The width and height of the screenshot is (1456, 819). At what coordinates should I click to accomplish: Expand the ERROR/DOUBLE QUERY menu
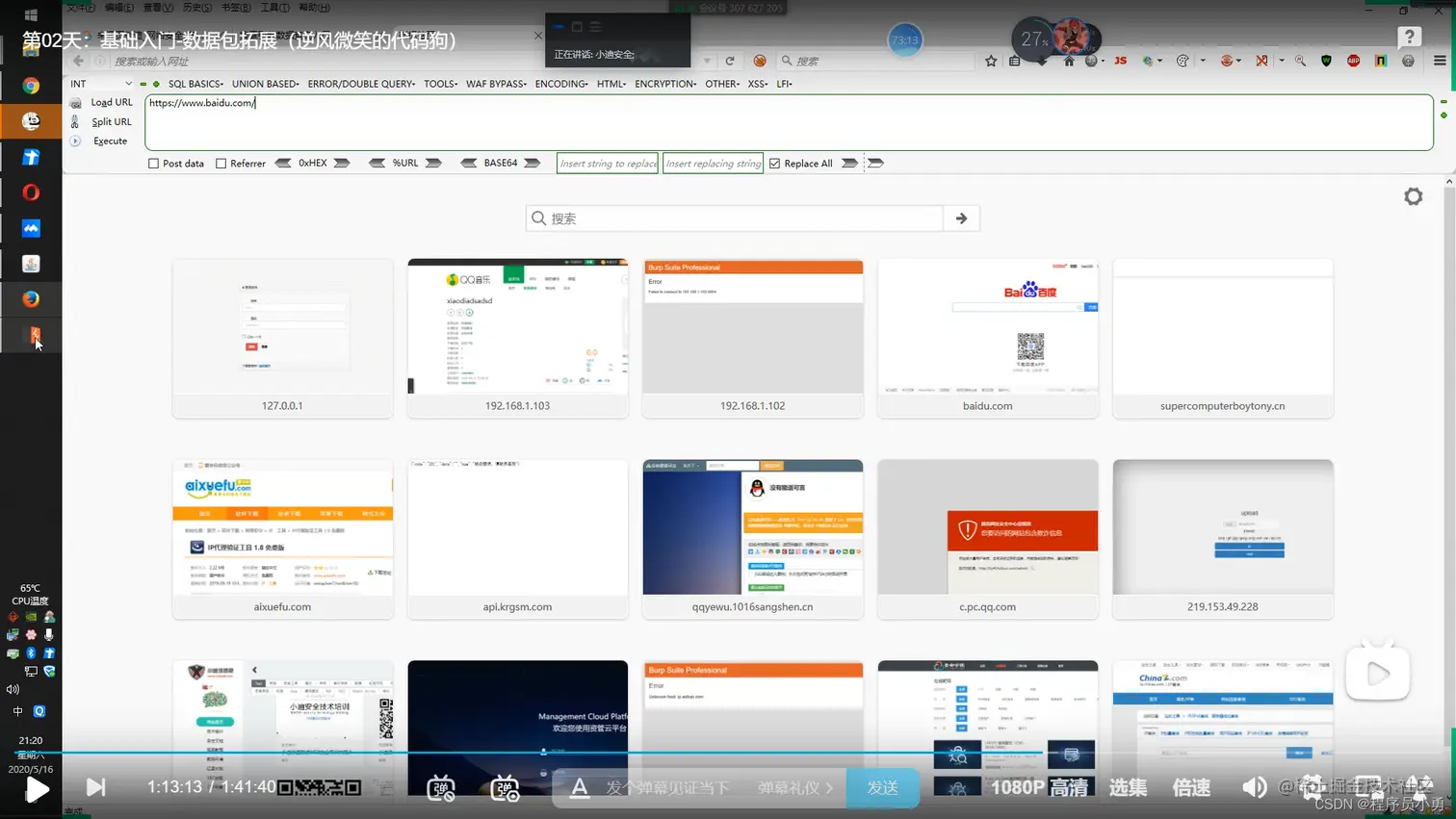pyautogui.click(x=361, y=84)
